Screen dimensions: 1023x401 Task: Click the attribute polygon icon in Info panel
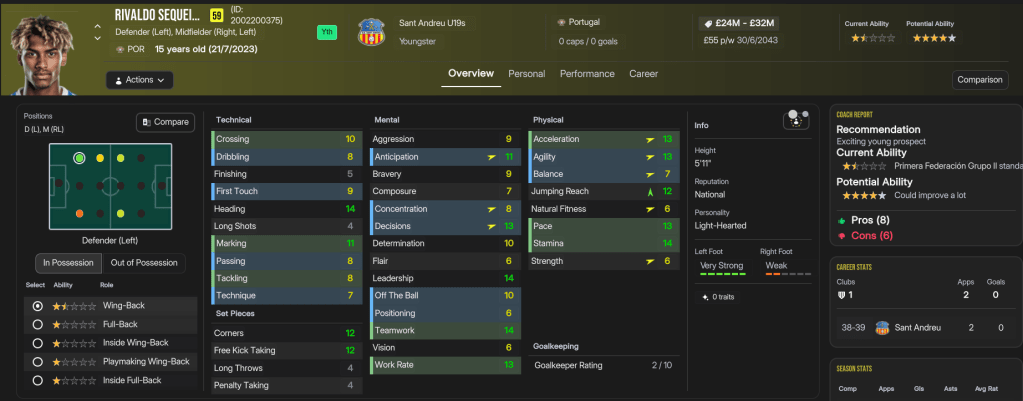pos(797,119)
